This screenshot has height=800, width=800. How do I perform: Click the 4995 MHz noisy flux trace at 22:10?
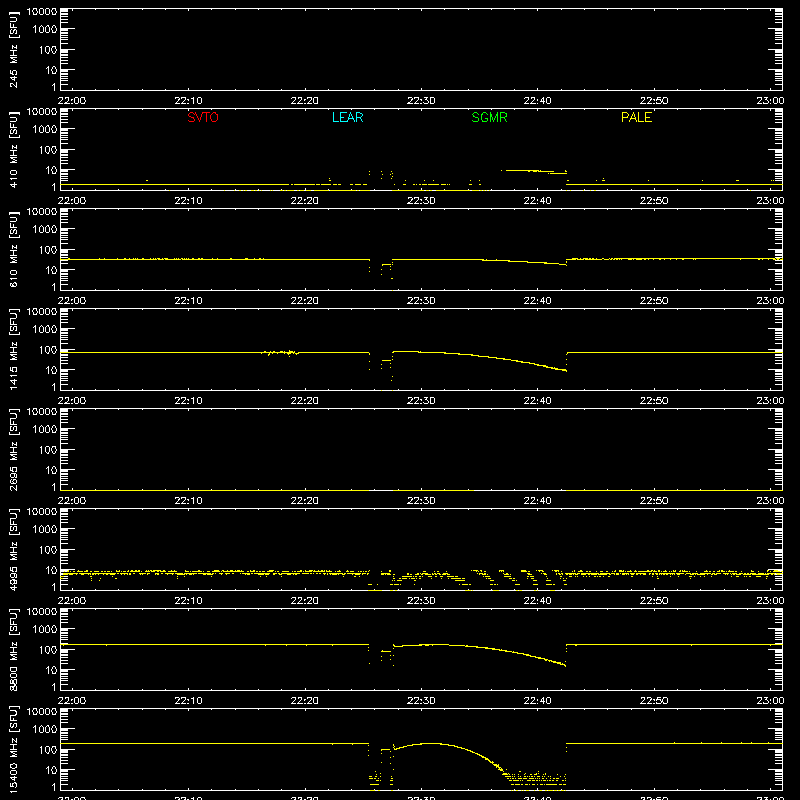point(188,573)
